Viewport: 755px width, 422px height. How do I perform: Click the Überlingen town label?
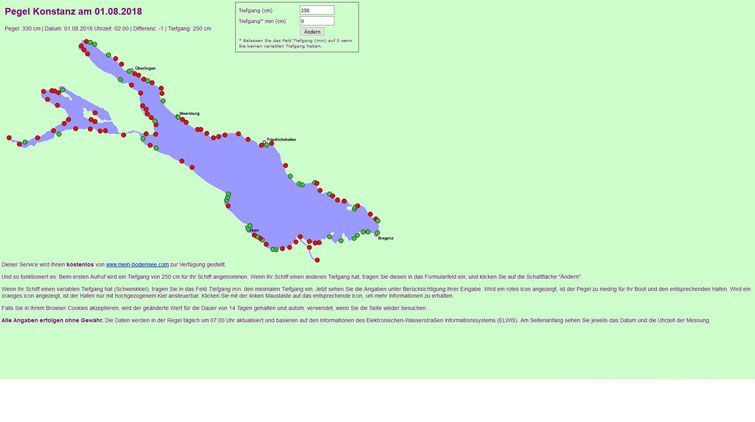145,68
